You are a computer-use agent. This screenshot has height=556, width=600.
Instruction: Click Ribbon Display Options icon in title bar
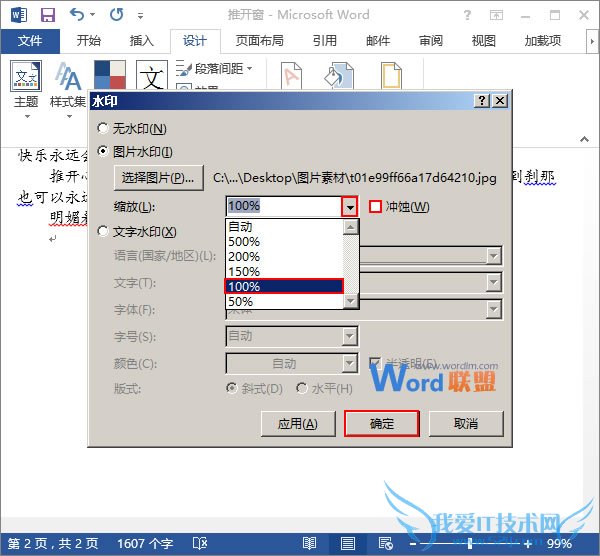(x=496, y=15)
